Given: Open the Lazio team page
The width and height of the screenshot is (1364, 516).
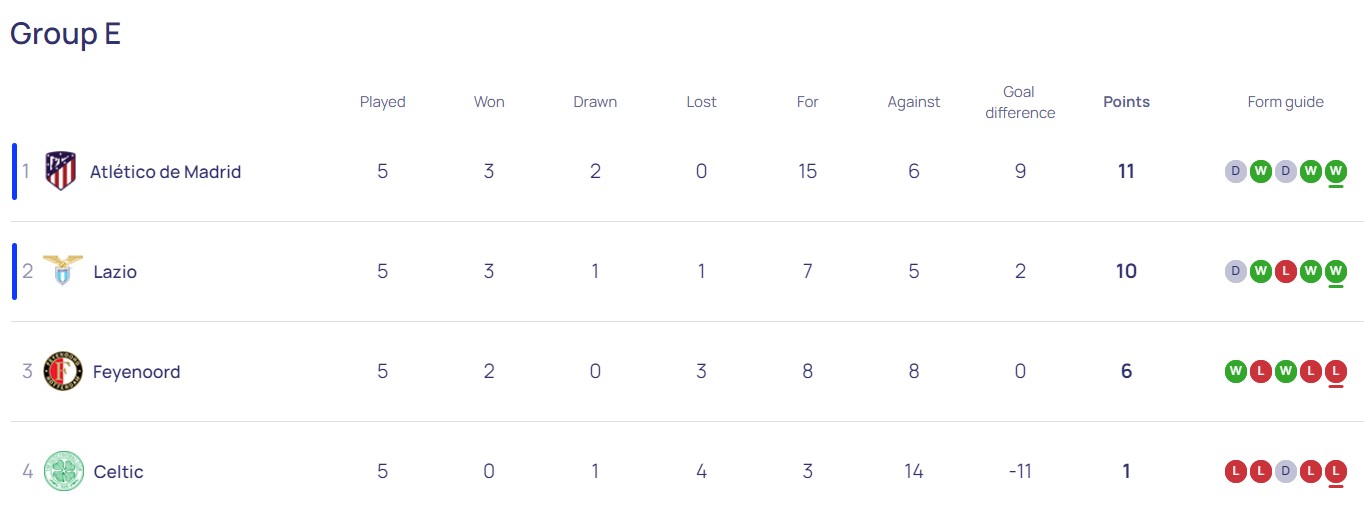Looking at the screenshot, I should pos(115,271).
